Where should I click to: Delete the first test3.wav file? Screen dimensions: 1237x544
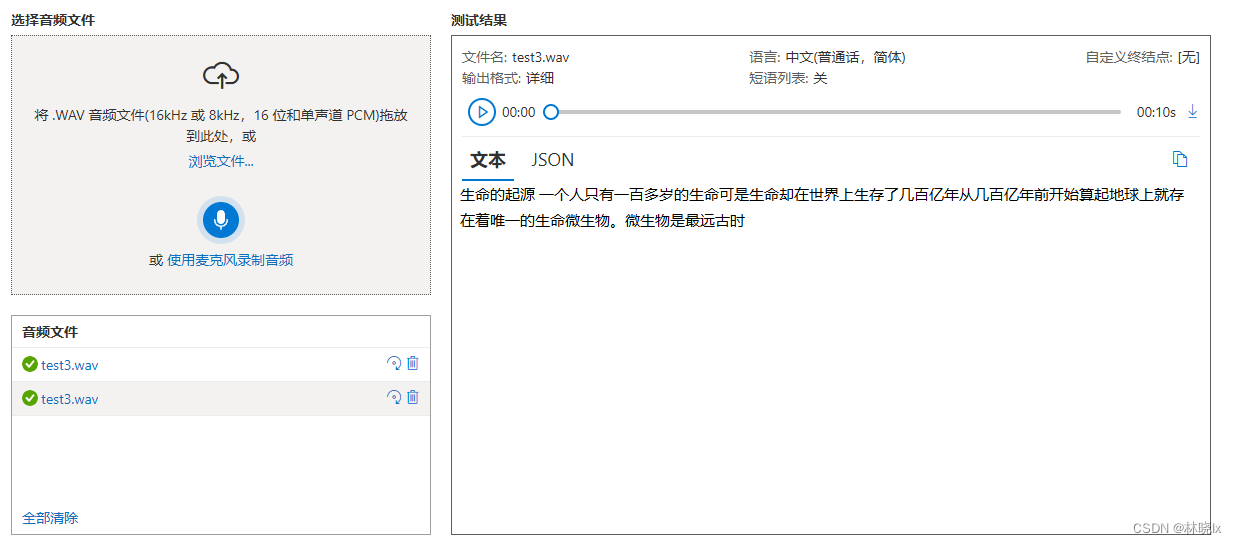point(413,364)
